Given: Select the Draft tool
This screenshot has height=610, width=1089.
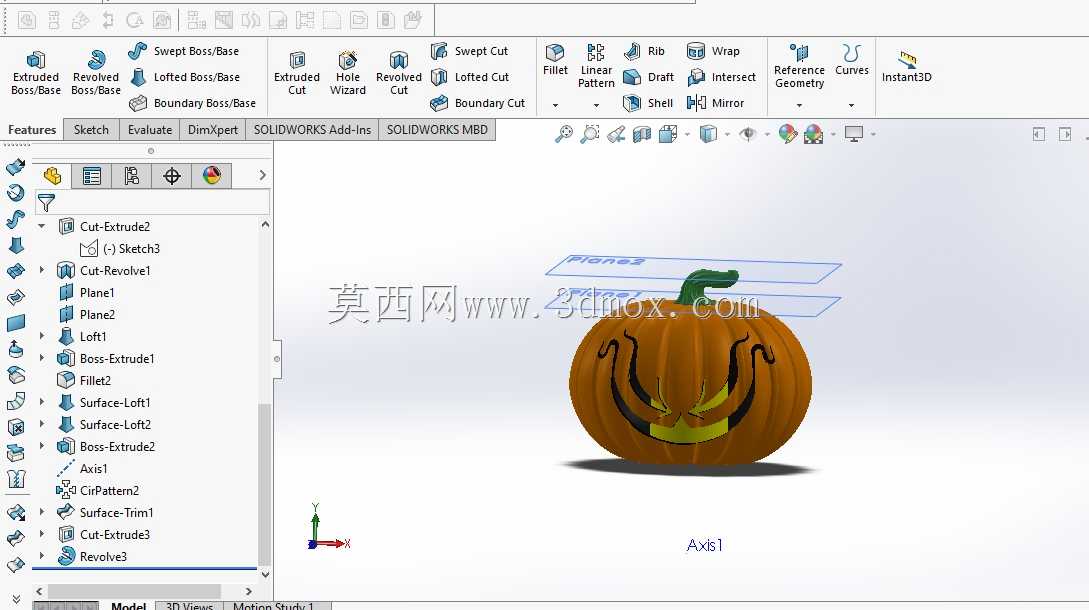Looking at the screenshot, I should coord(649,77).
